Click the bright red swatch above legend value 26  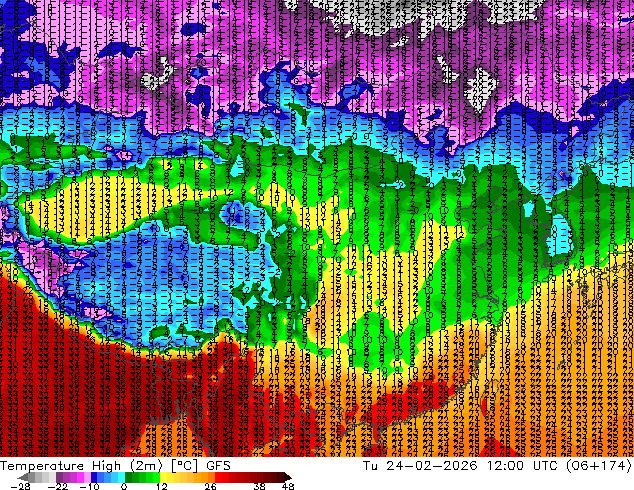[x=218, y=477]
